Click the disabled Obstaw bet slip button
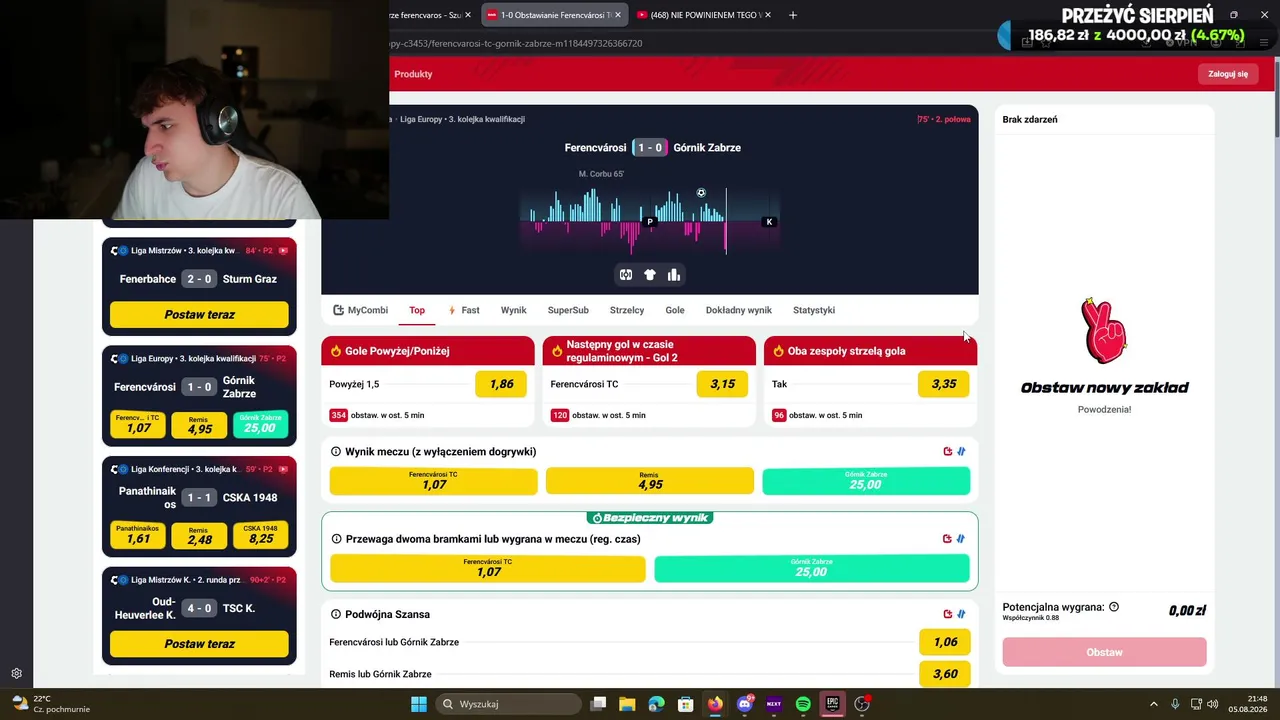The height and width of the screenshot is (720, 1280). [x=1104, y=652]
